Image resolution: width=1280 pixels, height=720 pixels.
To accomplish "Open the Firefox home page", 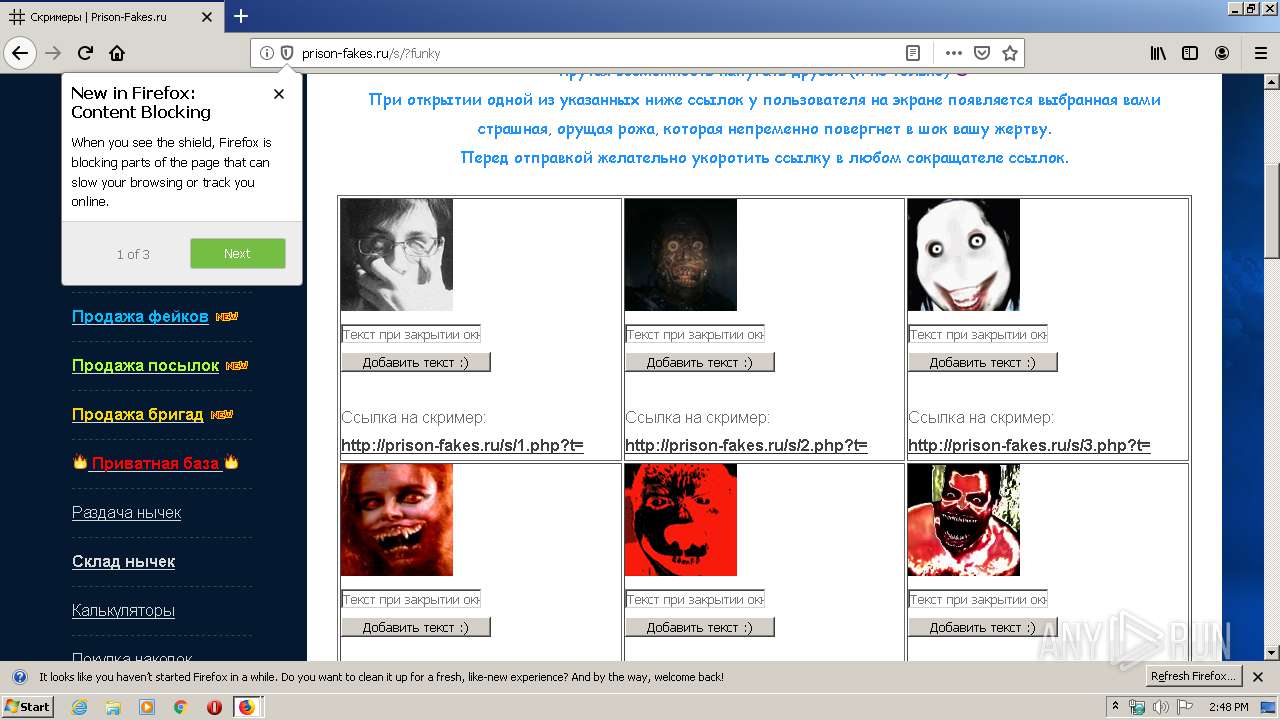I will [x=117, y=53].
